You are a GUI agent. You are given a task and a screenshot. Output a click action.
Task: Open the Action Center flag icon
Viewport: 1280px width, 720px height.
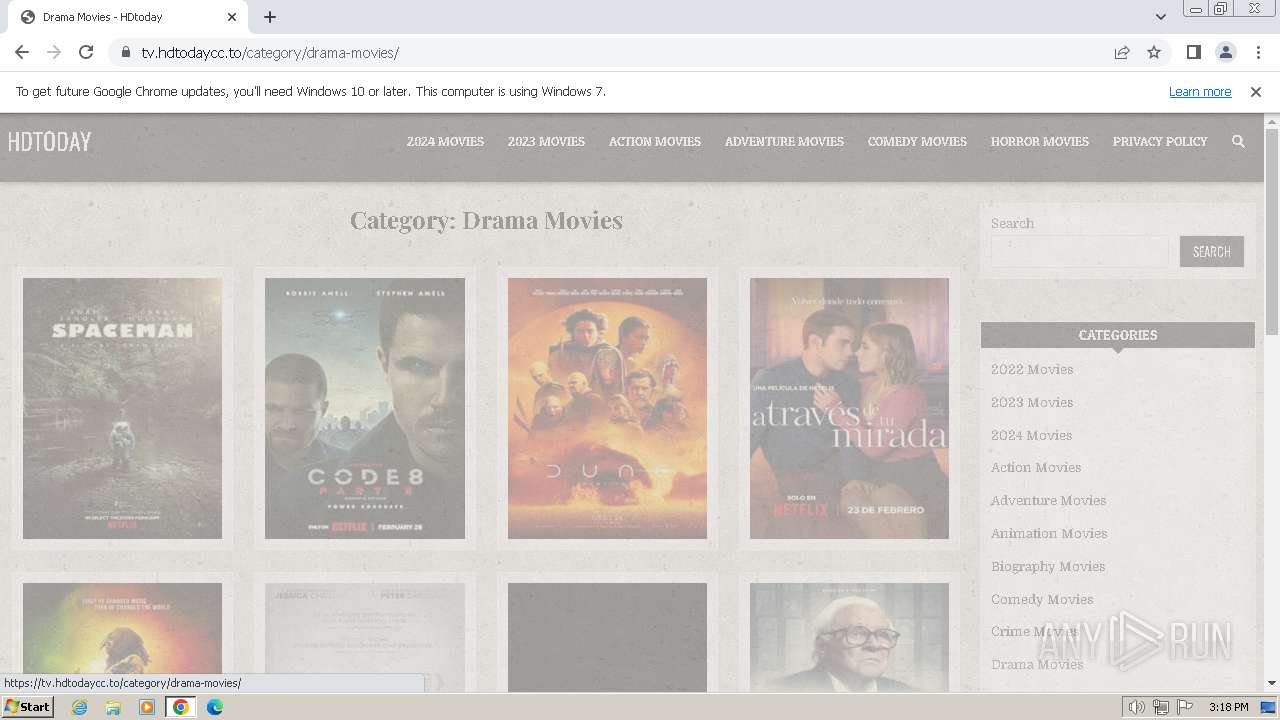click(1185, 707)
